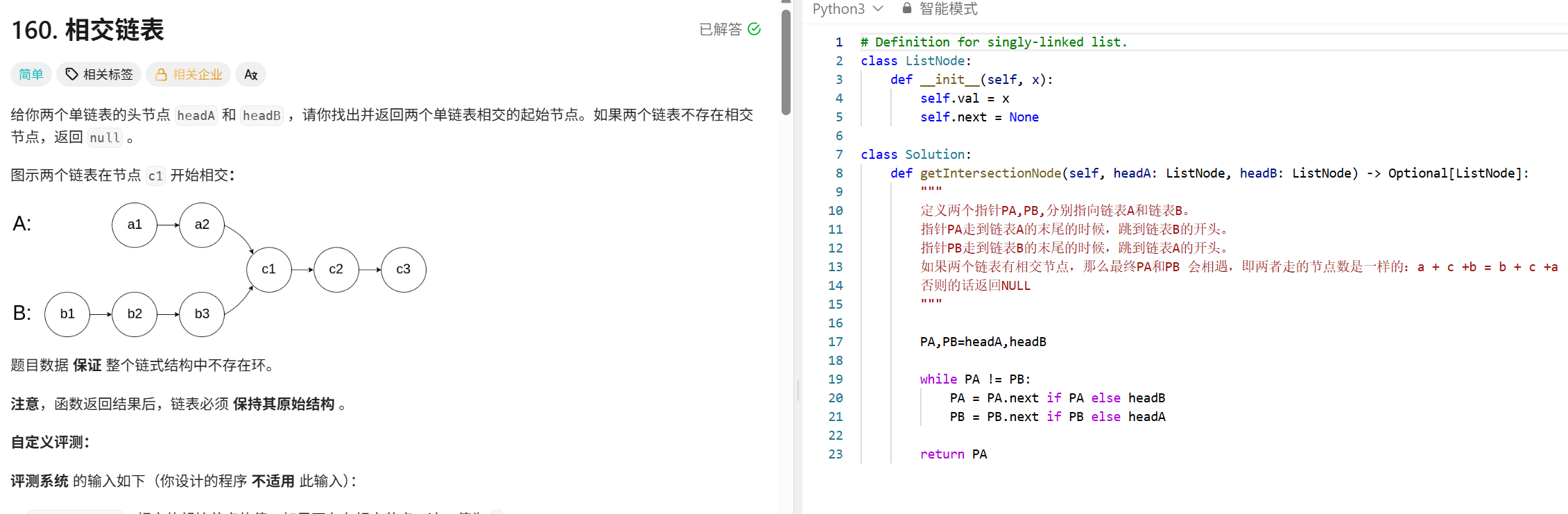Viewport: 1568px width, 514px height.
Task: Click line number 23 in editor gutter
Action: tap(836, 454)
